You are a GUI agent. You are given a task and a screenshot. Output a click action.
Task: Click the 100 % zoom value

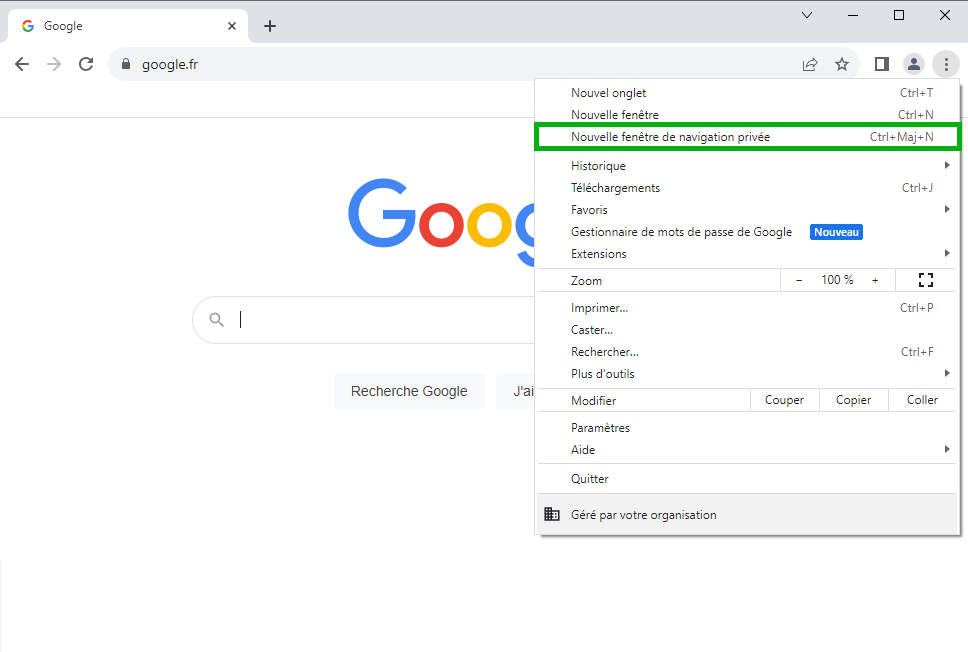pyautogui.click(x=837, y=280)
